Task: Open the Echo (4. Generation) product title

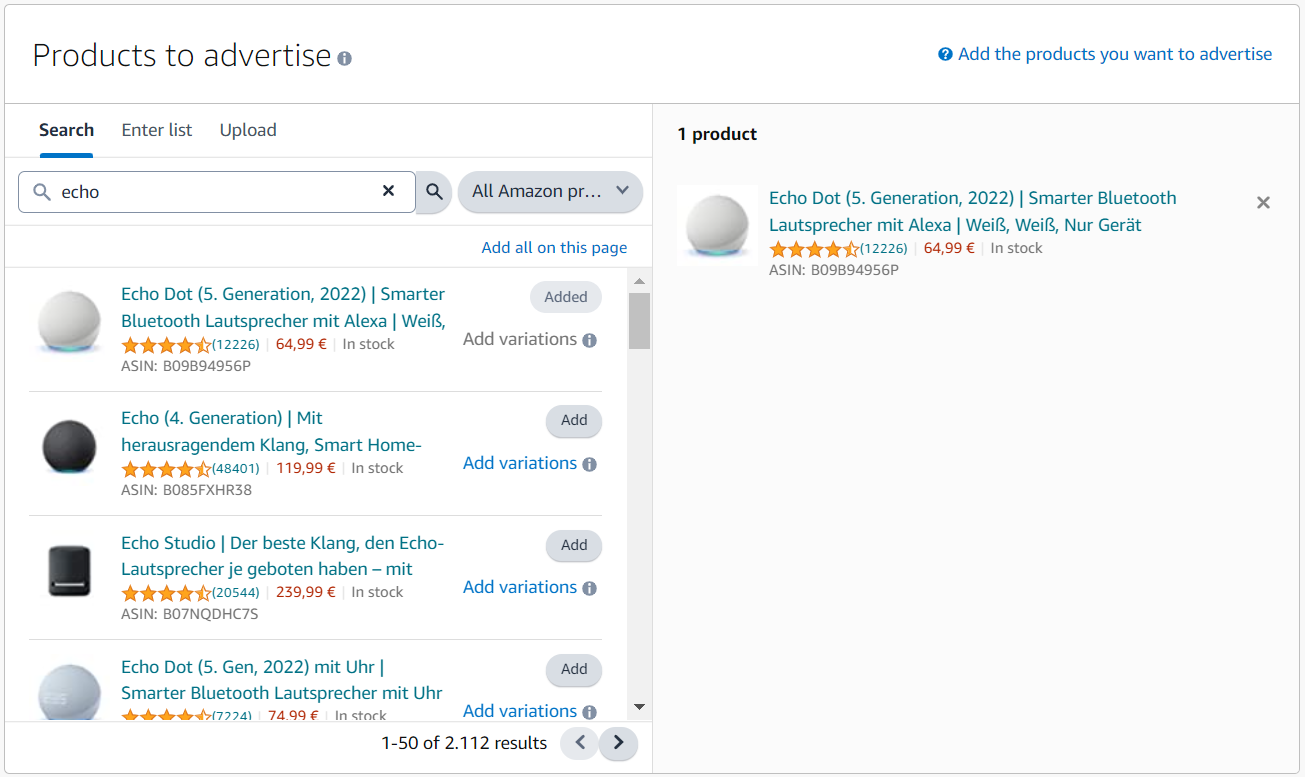Action: point(271,431)
